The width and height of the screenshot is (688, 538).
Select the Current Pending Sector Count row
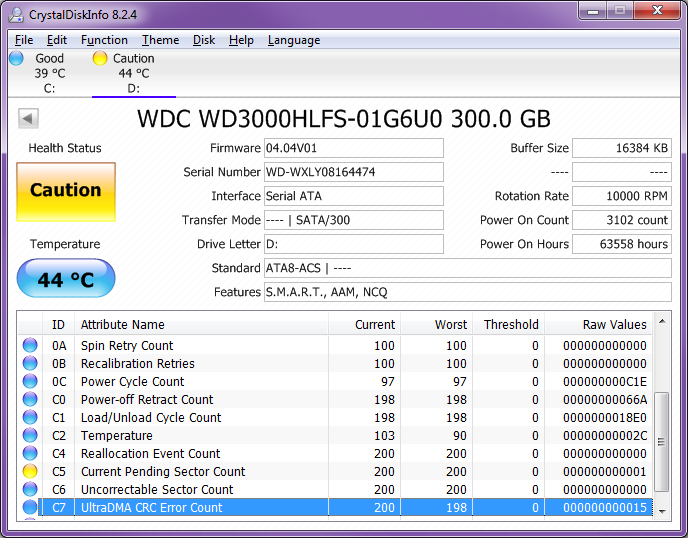335,471
